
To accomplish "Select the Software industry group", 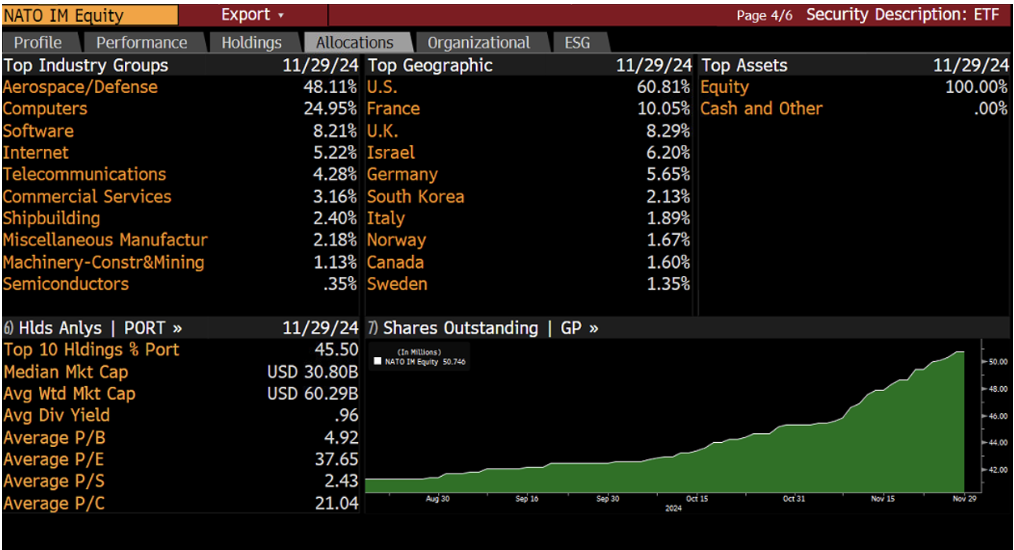I will [180, 131].
